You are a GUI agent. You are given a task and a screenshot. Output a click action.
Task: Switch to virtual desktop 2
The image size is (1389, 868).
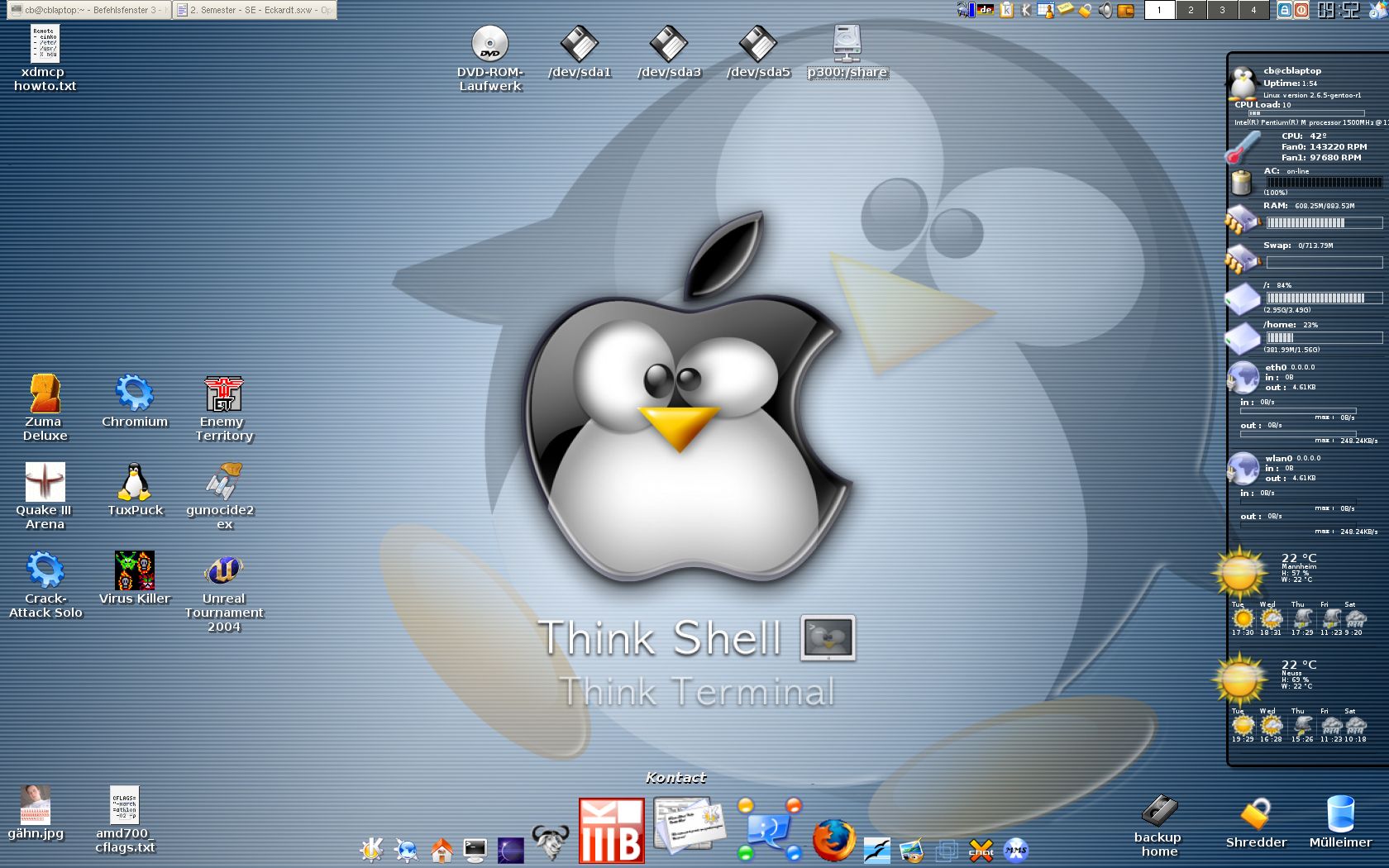[x=1191, y=10]
